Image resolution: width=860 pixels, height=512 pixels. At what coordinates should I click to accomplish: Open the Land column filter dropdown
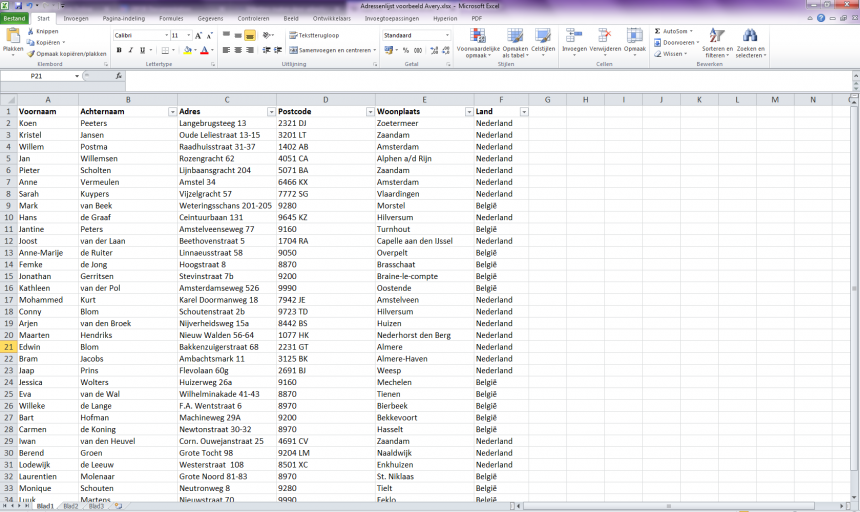pos(524,112)
